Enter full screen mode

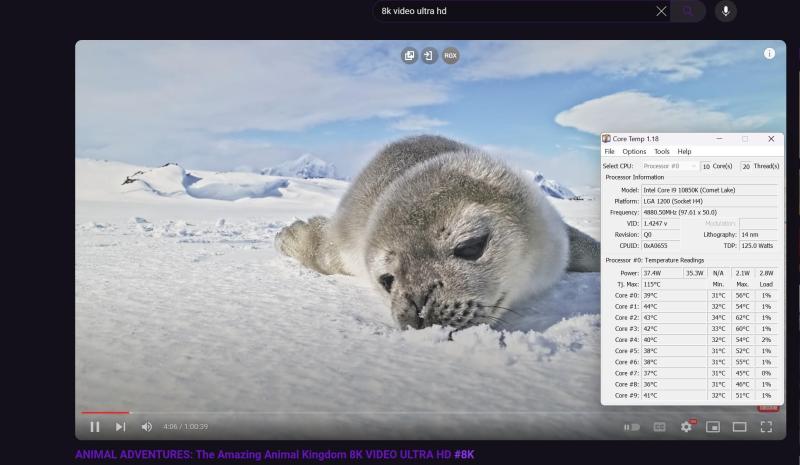point(766,427)
